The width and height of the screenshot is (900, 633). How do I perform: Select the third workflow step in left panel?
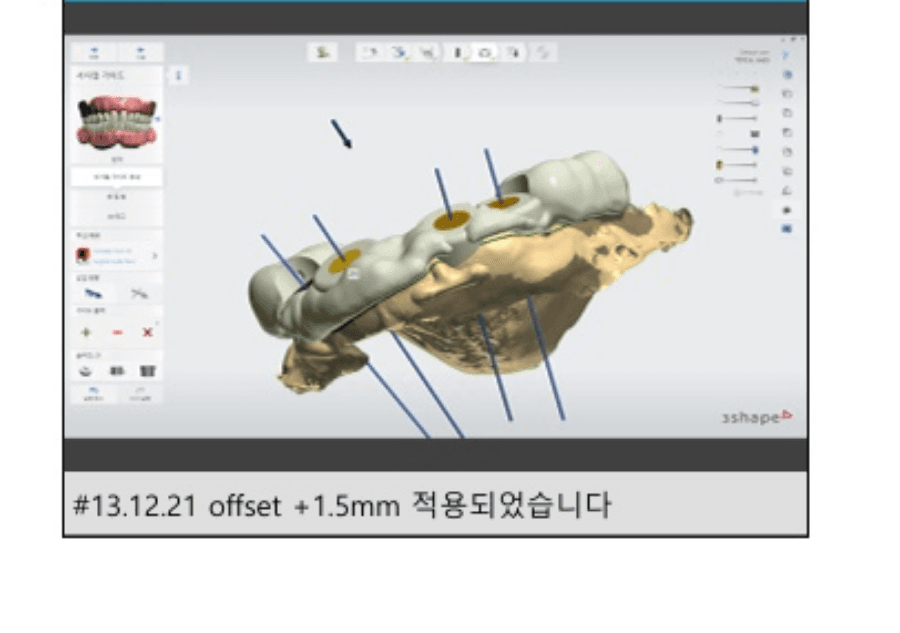click(117, 216)
